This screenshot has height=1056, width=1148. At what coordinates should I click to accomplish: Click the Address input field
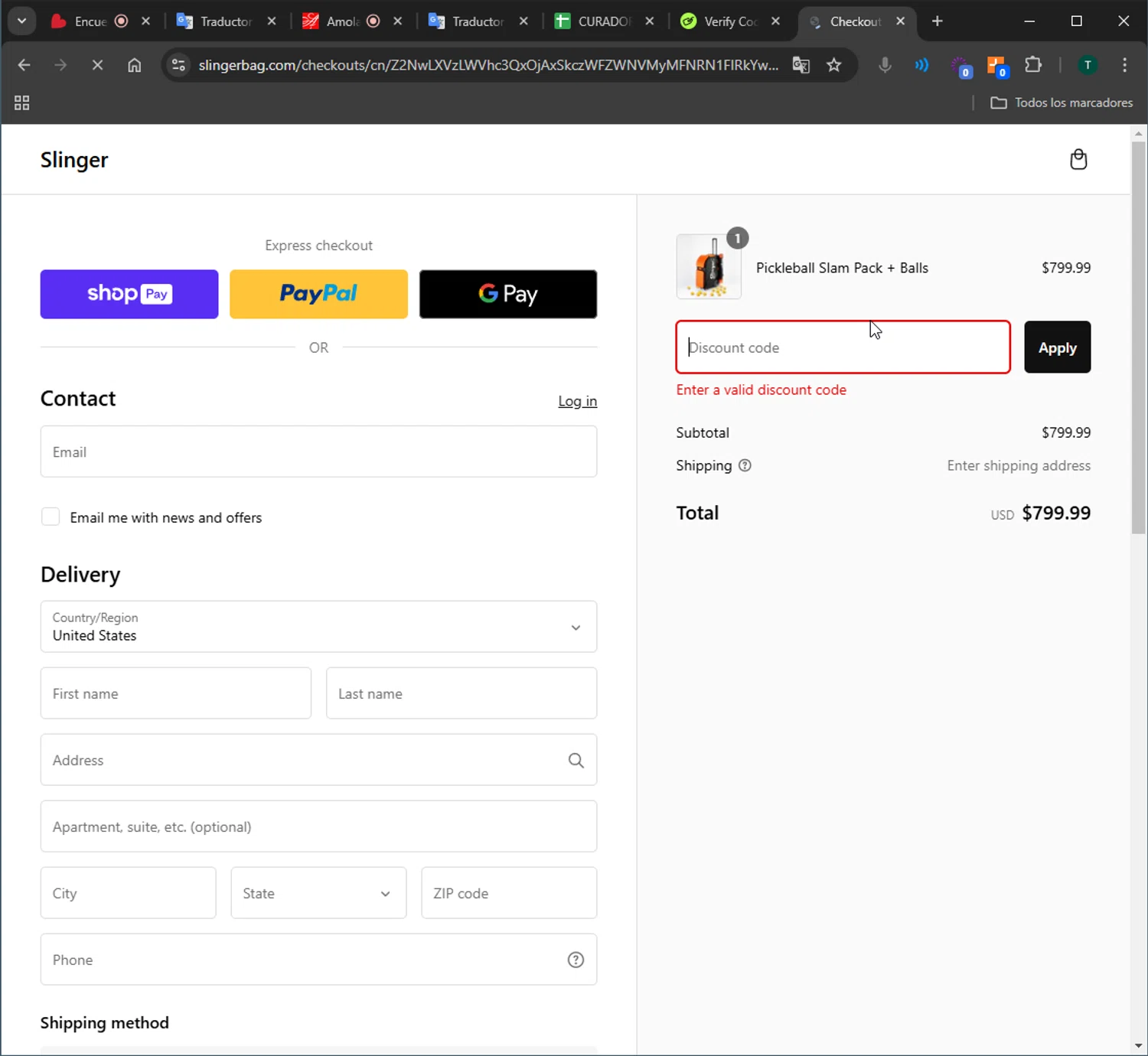318,760
